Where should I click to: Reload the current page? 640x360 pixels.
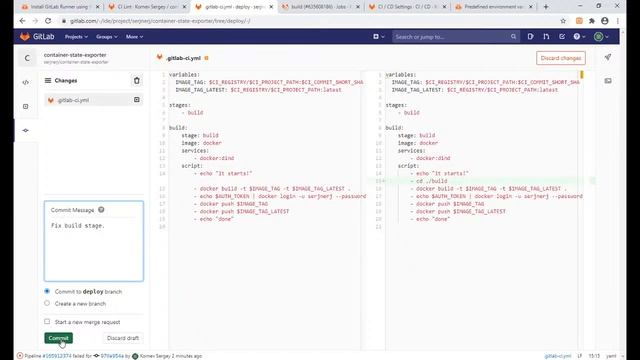[x=48, y=21]
